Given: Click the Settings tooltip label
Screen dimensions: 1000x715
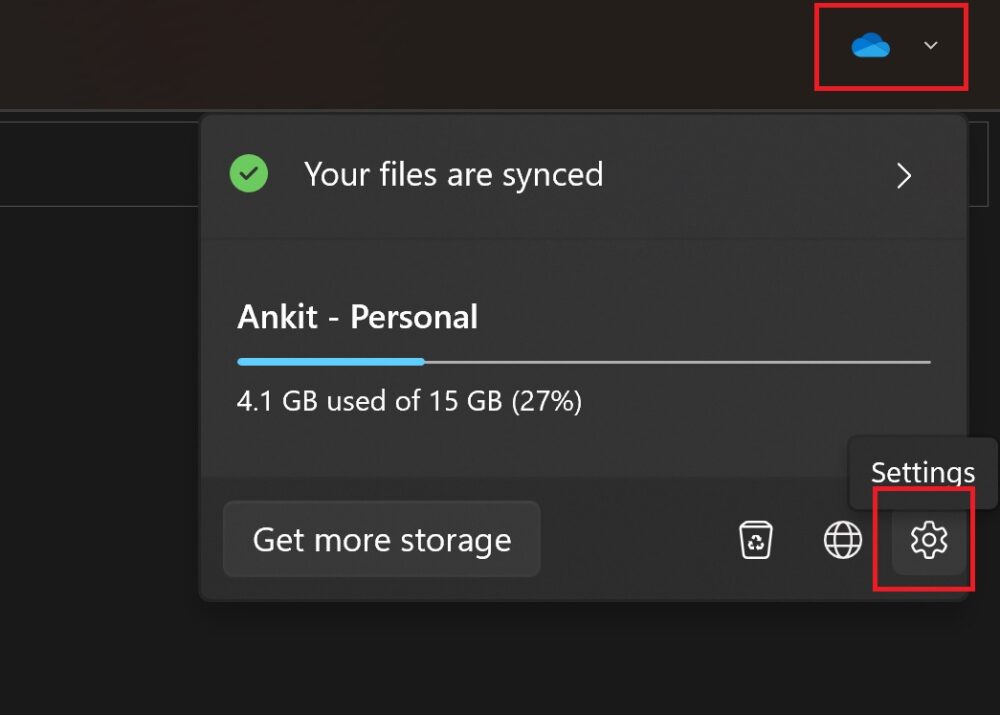Looking at the screenshot, I should [x=922, y=472].
